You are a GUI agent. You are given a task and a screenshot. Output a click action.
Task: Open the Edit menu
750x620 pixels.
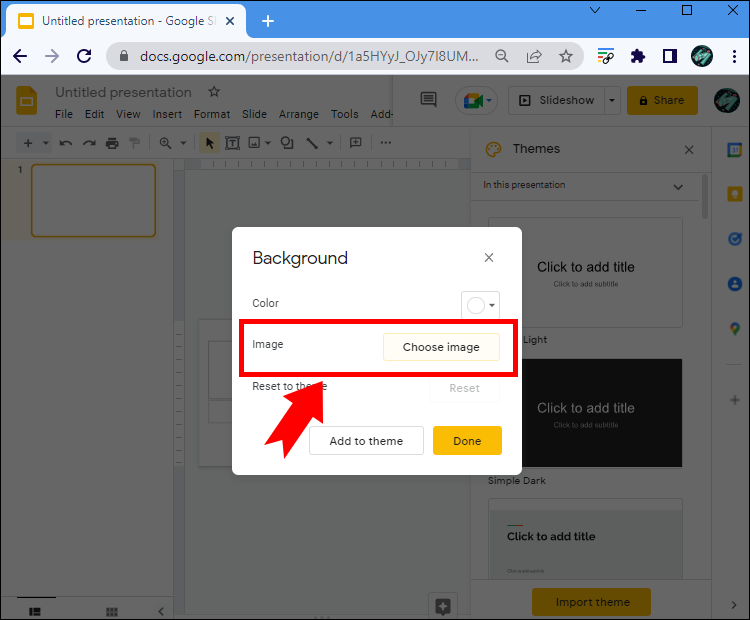pyautogui.click(x=94, y=114)
